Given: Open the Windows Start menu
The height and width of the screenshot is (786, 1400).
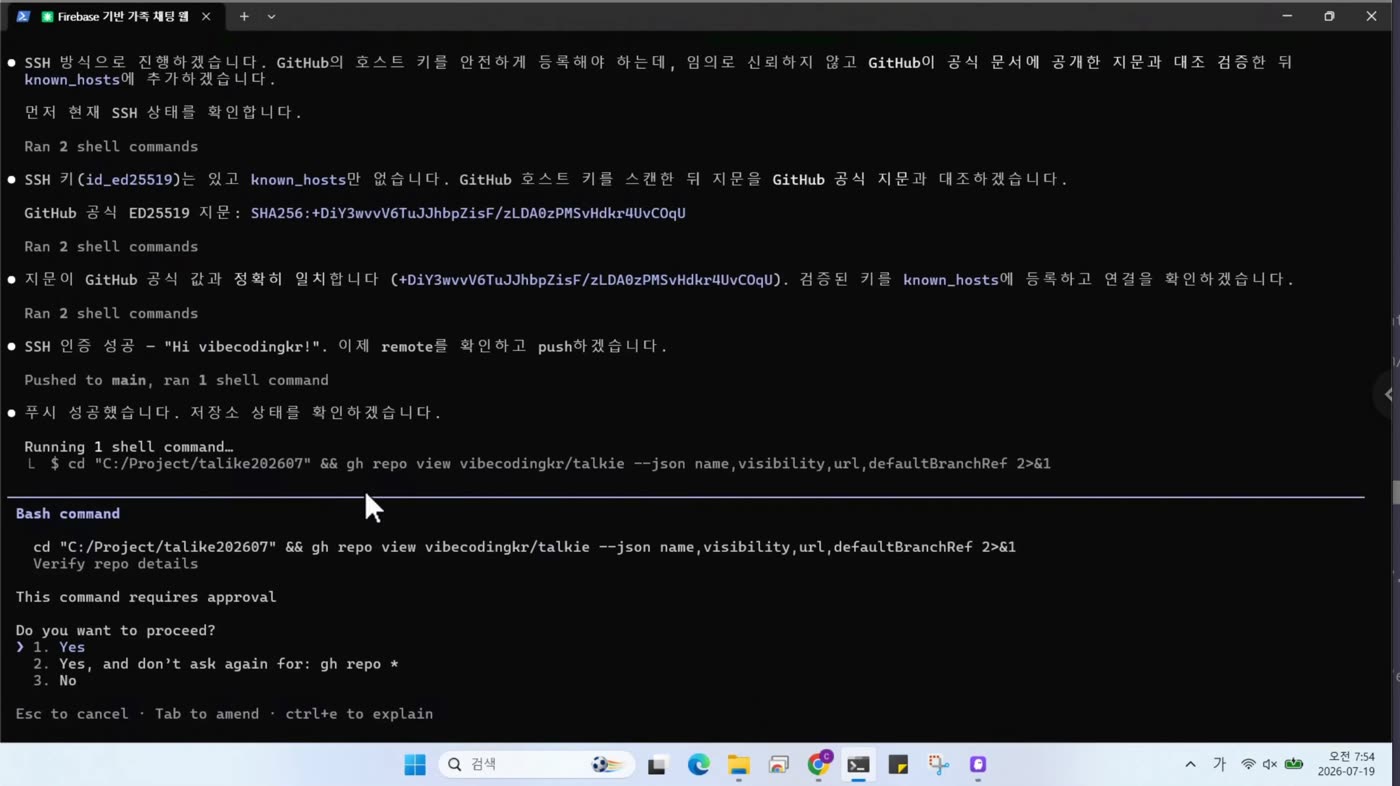Looking at the screenshot, I should coord(415,765).
